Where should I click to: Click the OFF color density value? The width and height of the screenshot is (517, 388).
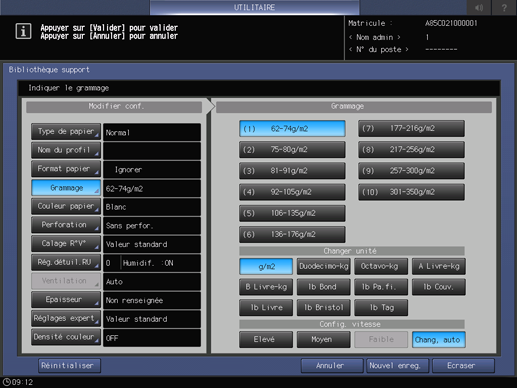point(152,338)
